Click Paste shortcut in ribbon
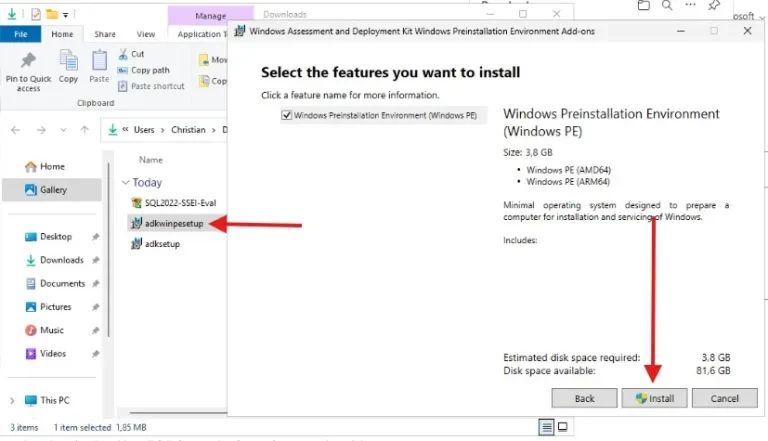 (151, 86)
